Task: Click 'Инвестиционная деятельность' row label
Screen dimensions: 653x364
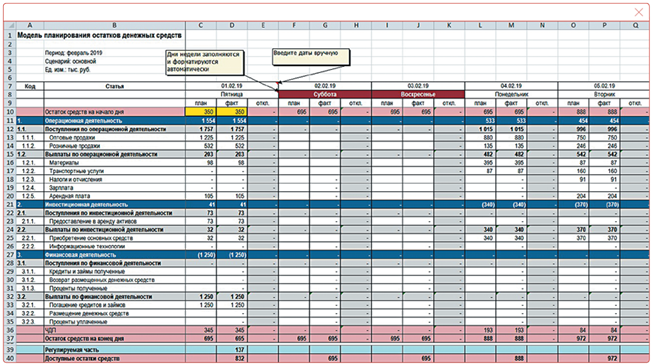Action: tap(86, 204)
